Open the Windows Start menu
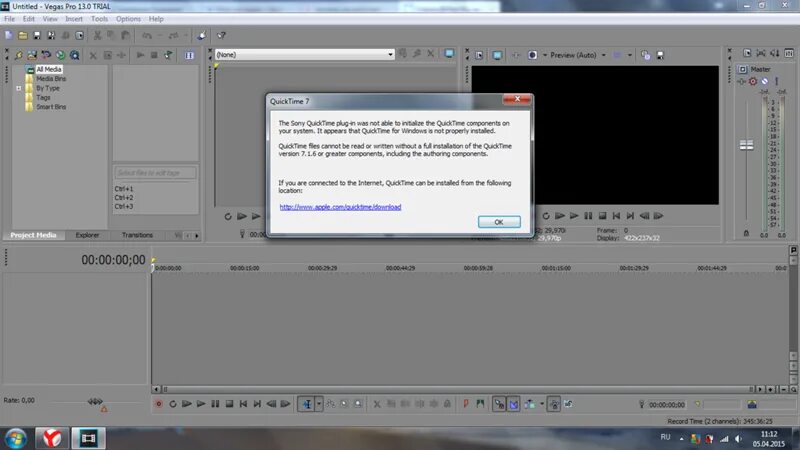The height and width of the screenshot is (450, 800). point(16,439)
